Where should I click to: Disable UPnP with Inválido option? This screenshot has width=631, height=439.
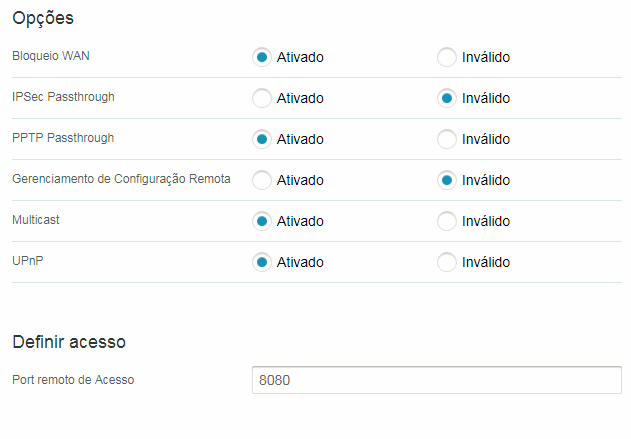point(447,262)
